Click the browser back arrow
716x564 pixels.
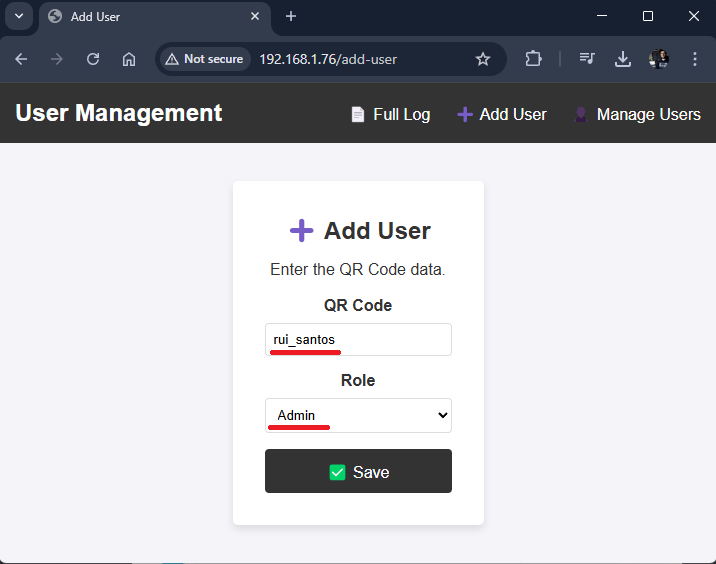[21, 59]
